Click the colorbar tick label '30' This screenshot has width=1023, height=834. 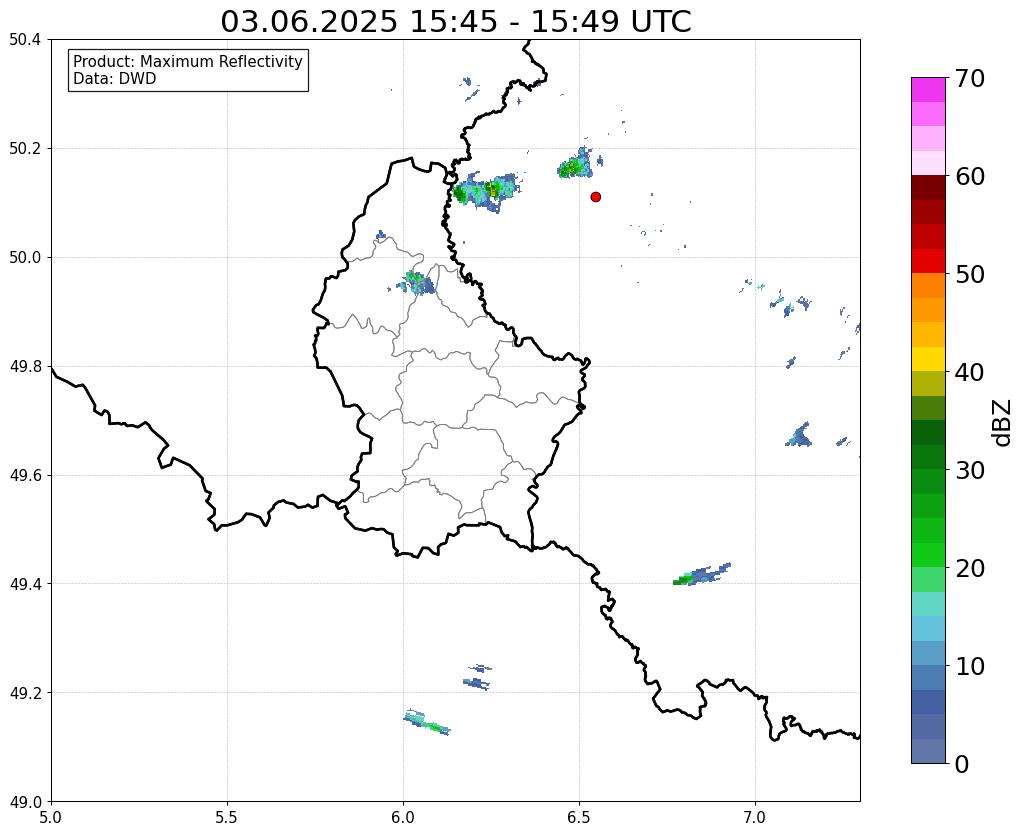point(970,470)
